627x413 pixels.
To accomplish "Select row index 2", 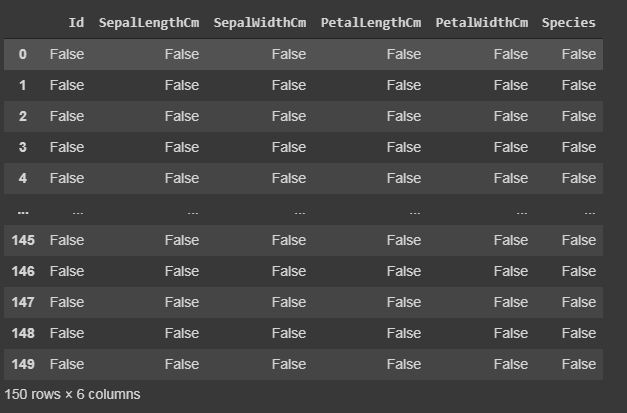I will (23, 116).
